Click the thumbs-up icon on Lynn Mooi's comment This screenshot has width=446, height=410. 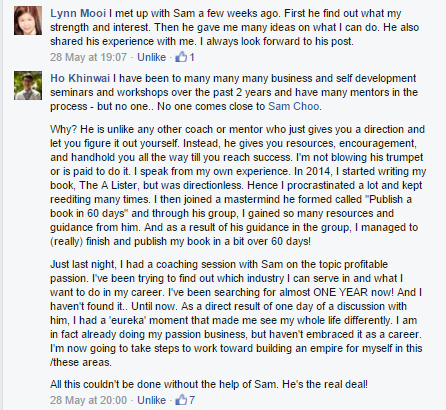181,57
